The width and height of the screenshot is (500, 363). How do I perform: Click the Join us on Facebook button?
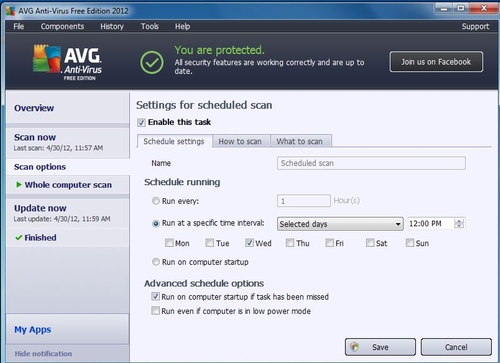point(436,62)
